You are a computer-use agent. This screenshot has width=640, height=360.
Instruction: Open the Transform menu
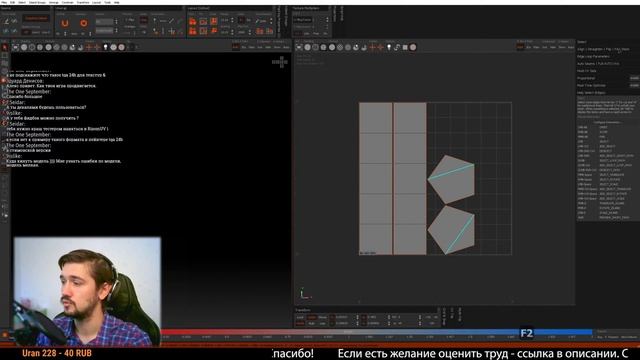pyautogui.click(x=83, y=2)
